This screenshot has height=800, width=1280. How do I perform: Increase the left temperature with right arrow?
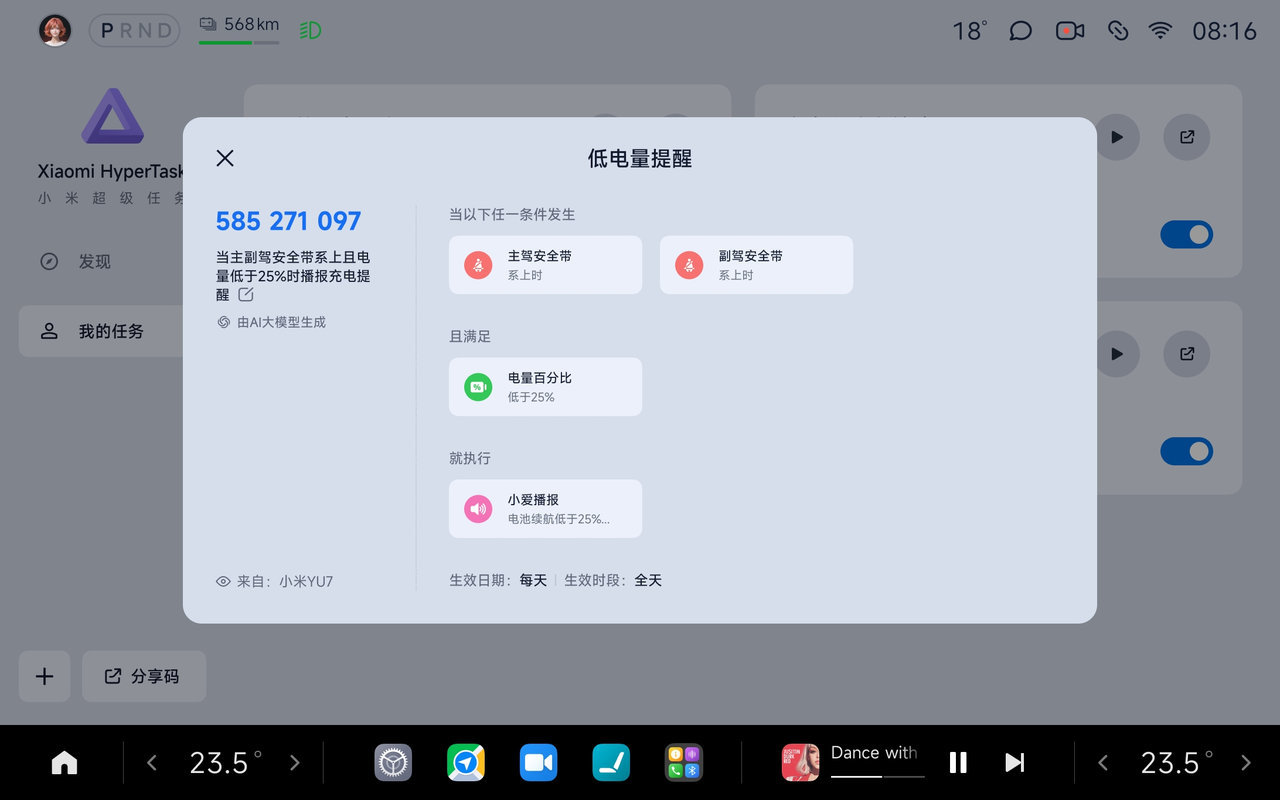click(294, 763)
